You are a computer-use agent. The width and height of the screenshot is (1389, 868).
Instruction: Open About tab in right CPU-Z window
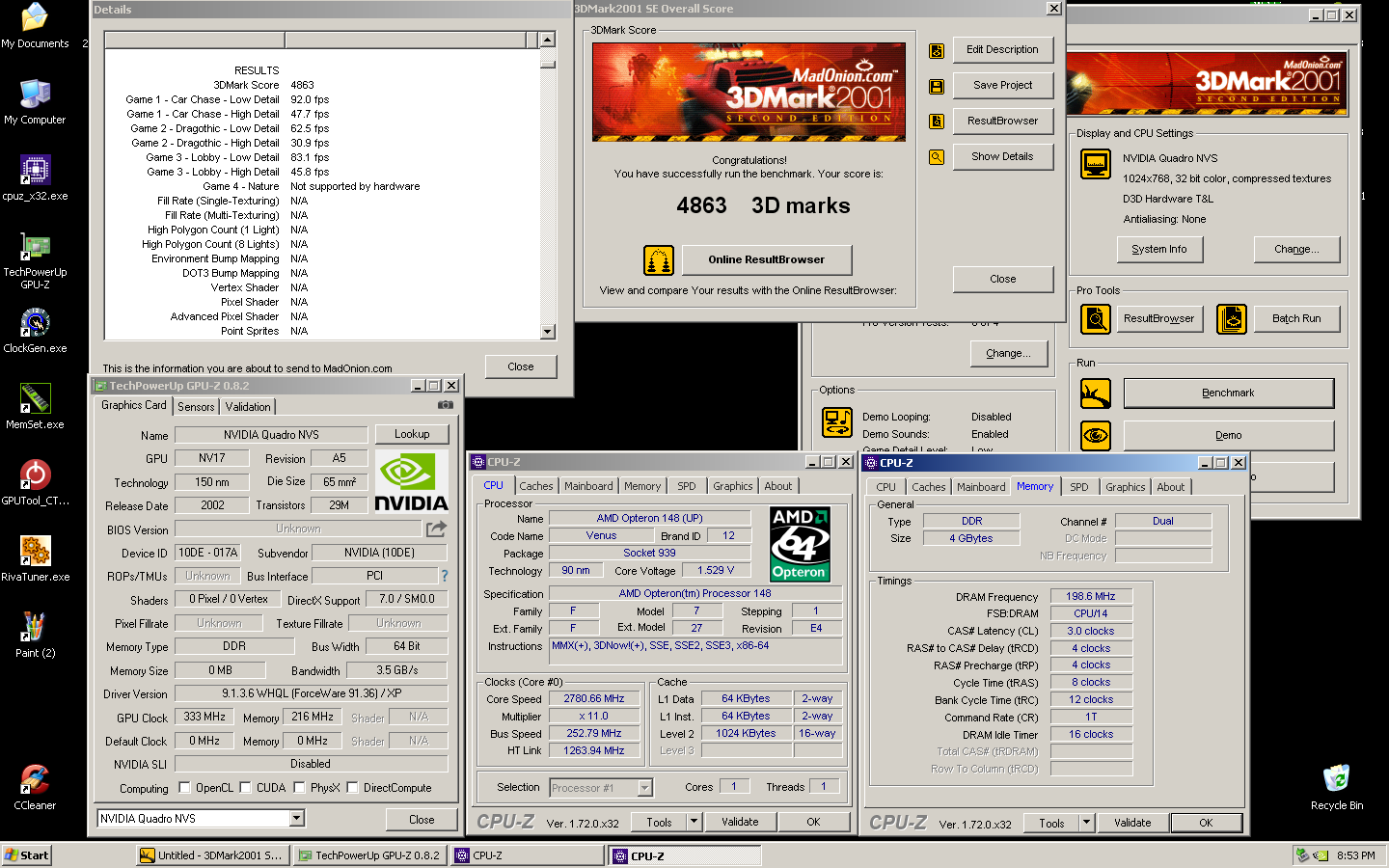pyautogui.click(x=1171, y=487)
